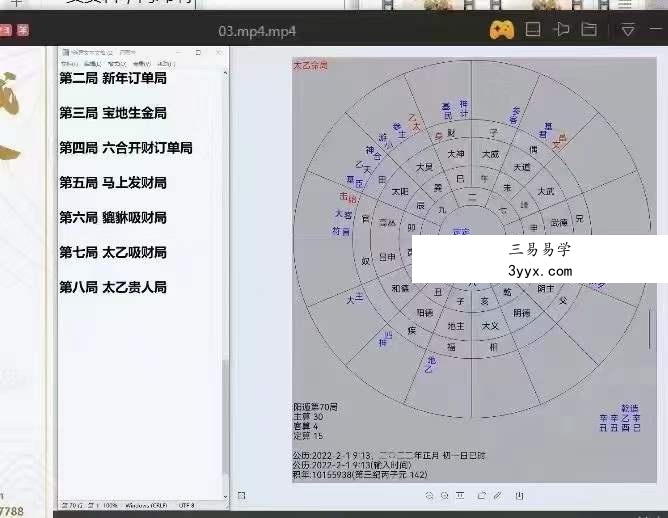Click the line '第八局 太乙贵人局'
Image resolution: width=668 pixels, height=518 pixels.
coord(113,288)
